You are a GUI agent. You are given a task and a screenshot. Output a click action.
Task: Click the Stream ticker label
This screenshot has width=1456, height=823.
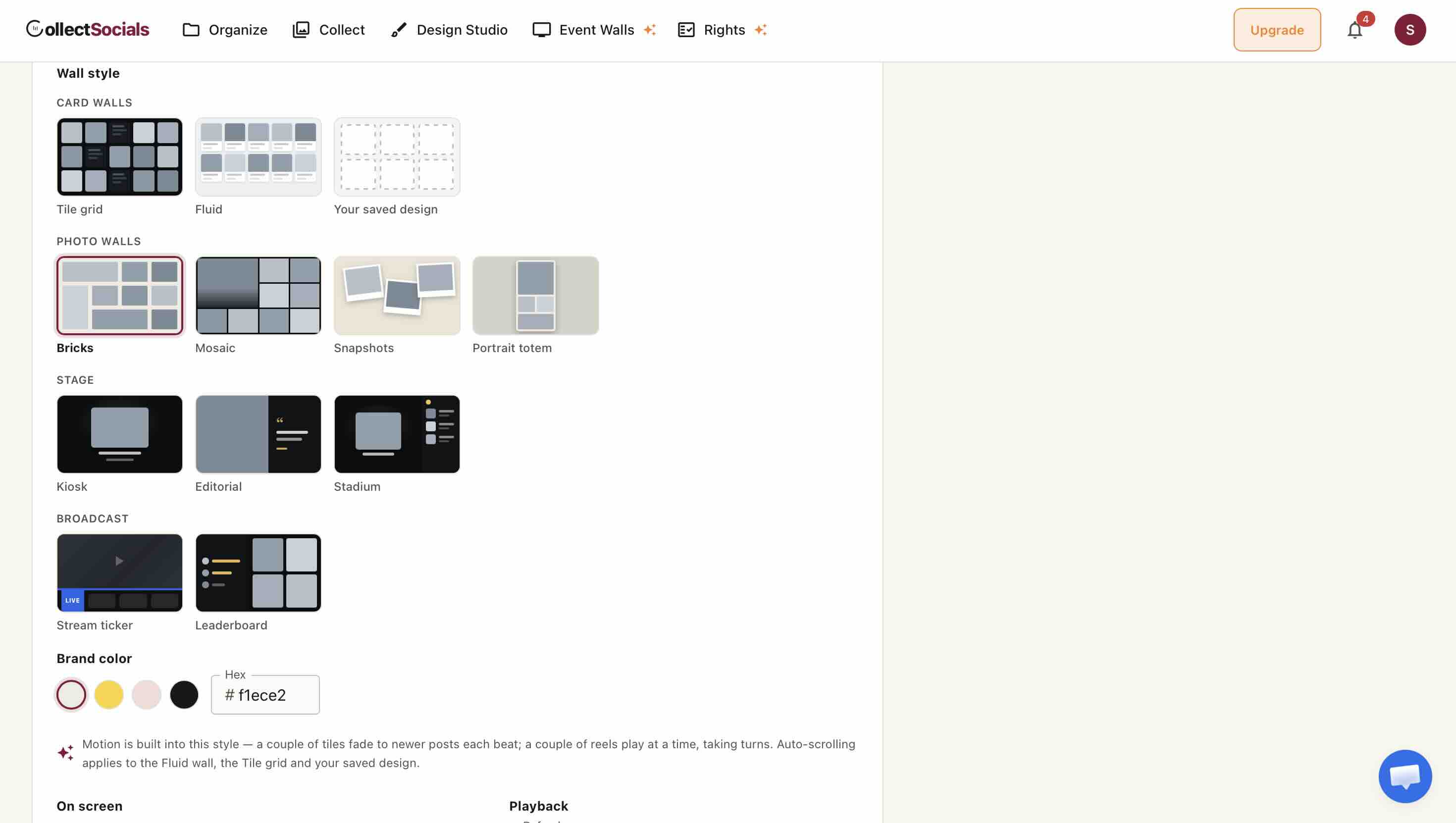click(x=95, y=625)
